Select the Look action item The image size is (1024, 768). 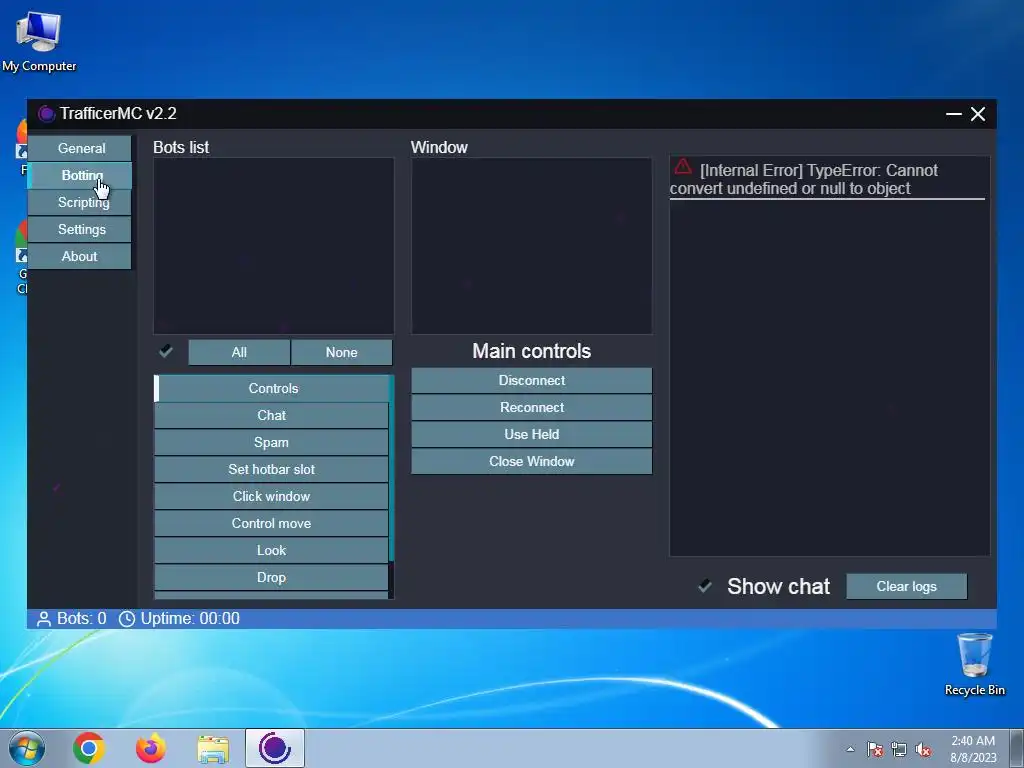click(271, 551)
